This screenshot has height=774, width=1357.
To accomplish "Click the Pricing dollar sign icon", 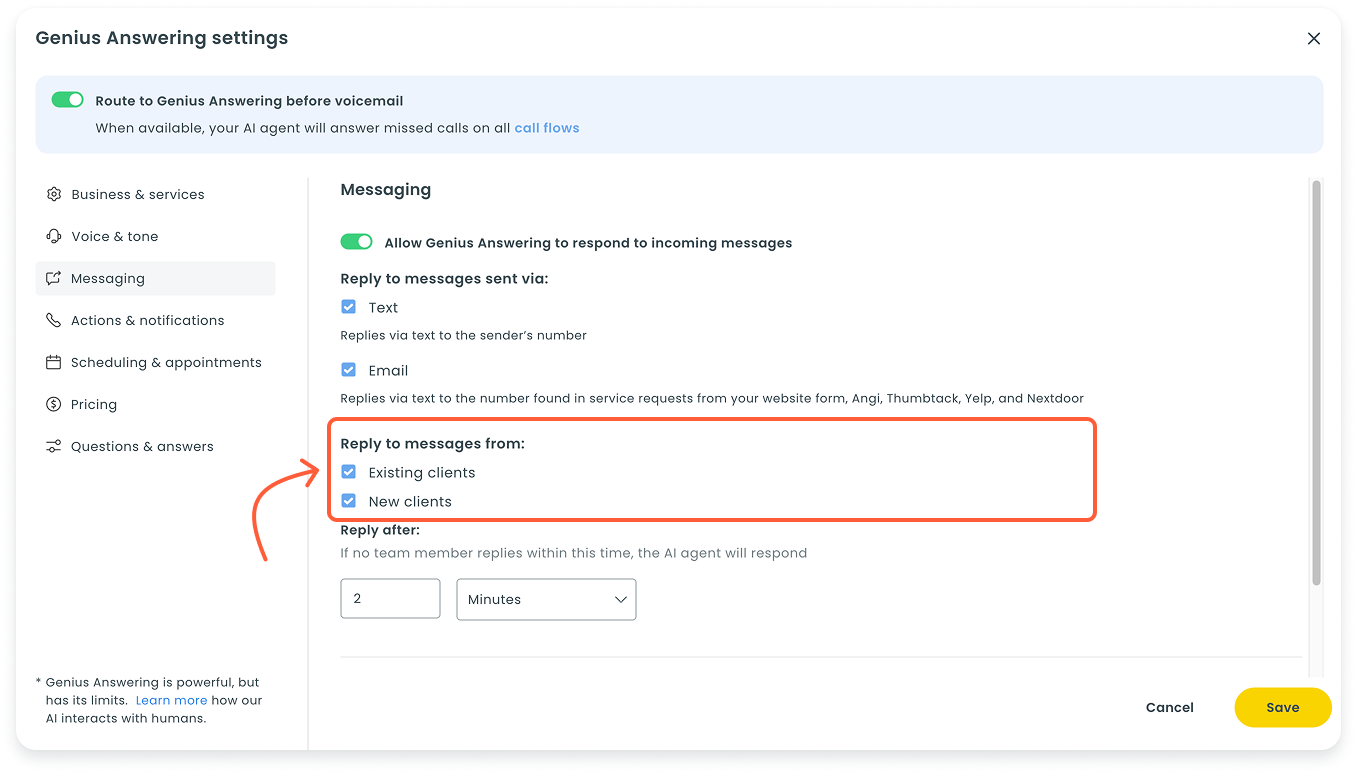I will pyautogui.click(x=54, y=404).
